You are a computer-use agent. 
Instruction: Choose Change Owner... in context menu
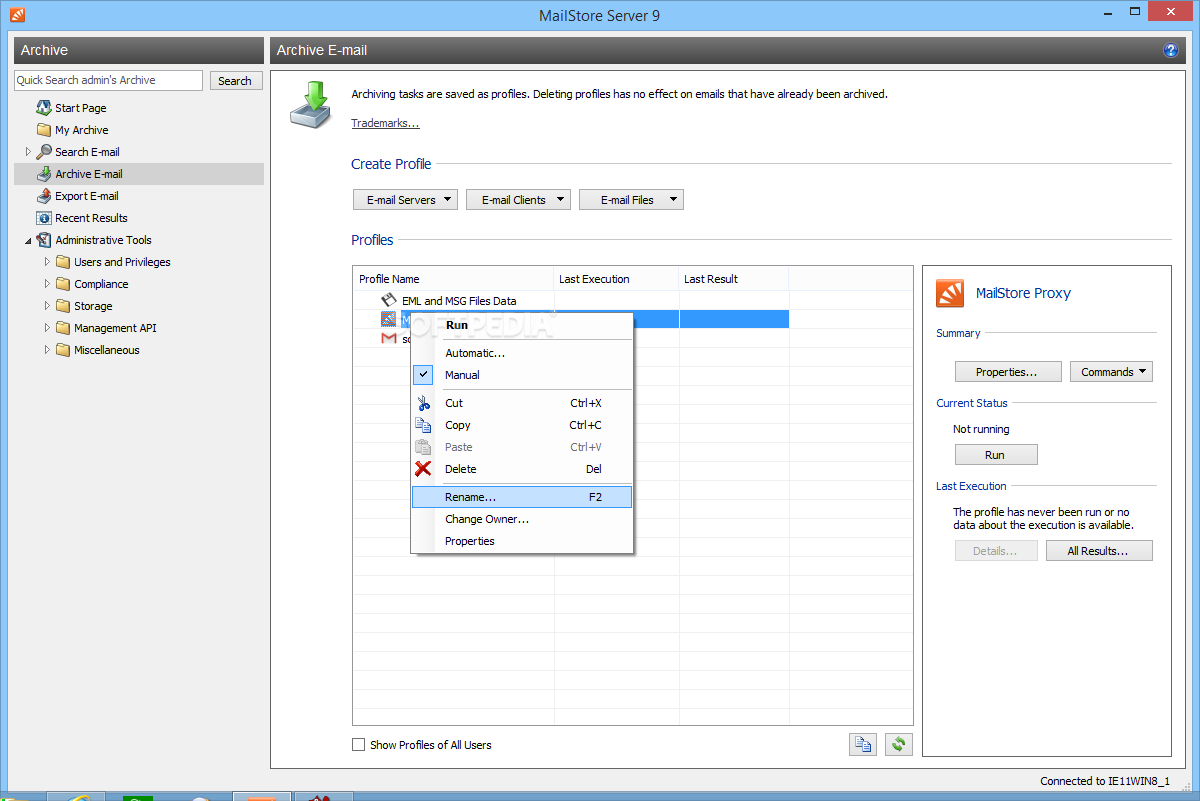522,519
